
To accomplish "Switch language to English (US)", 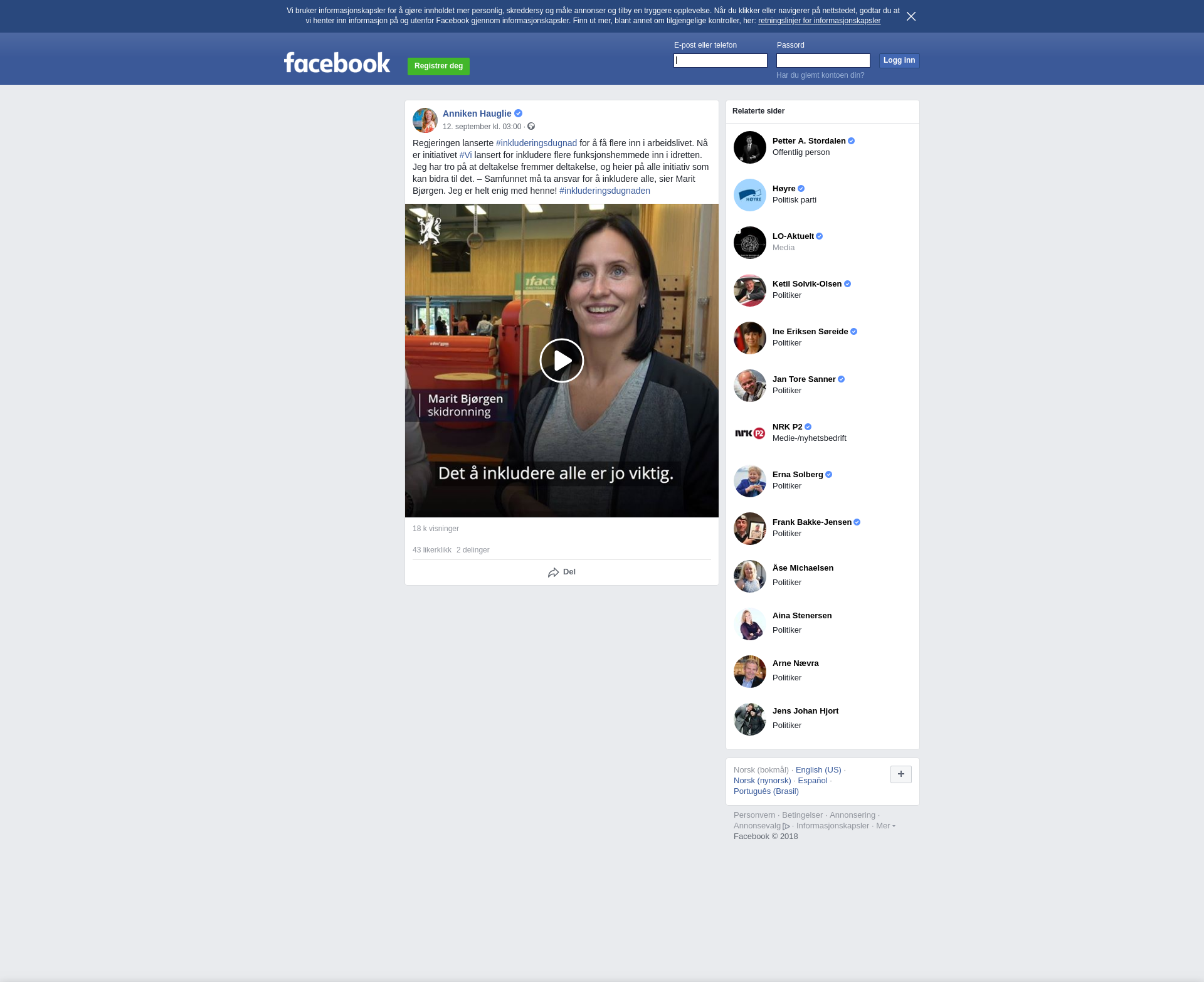I will [x=818, y=770].
